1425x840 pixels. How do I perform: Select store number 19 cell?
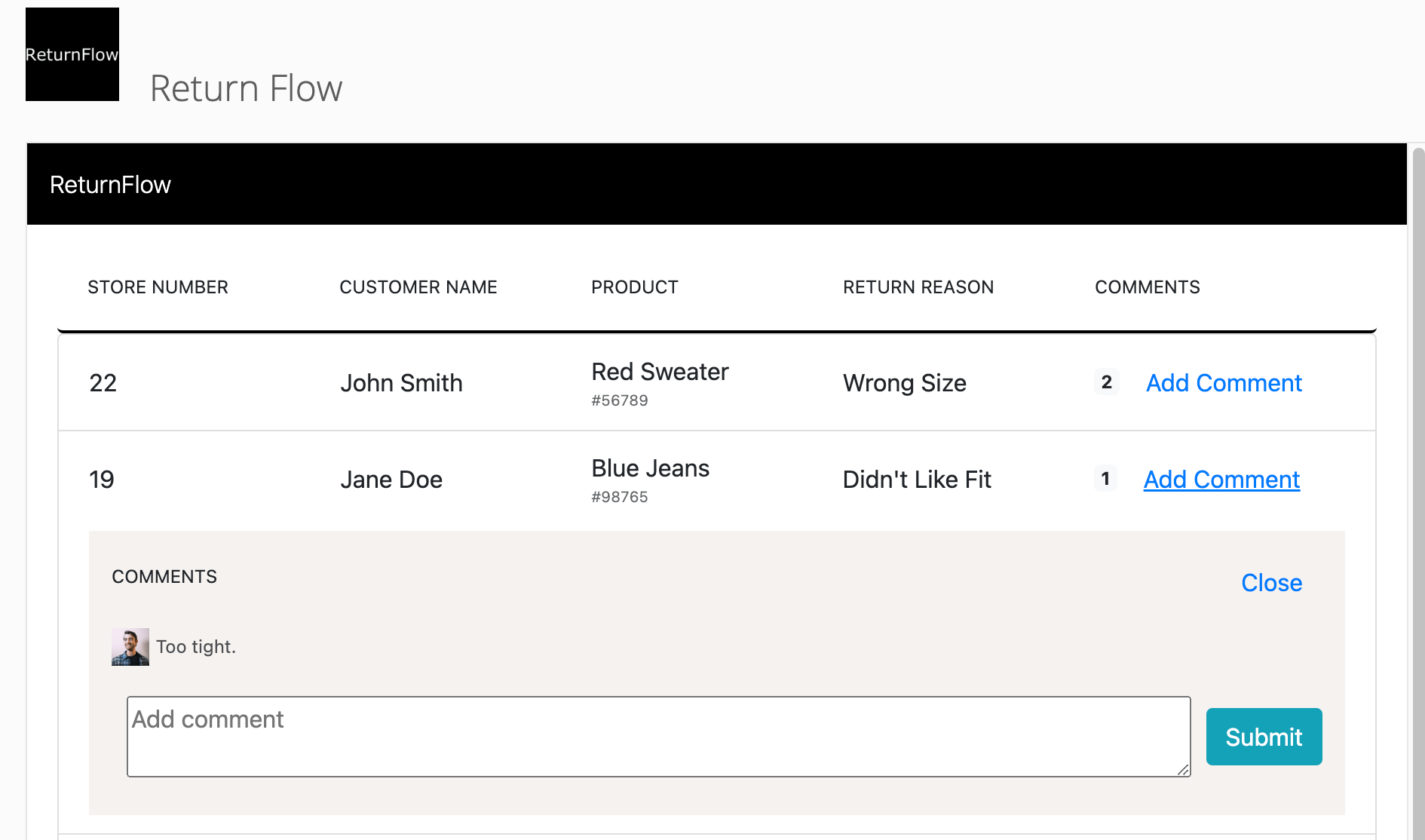(102, 480)
